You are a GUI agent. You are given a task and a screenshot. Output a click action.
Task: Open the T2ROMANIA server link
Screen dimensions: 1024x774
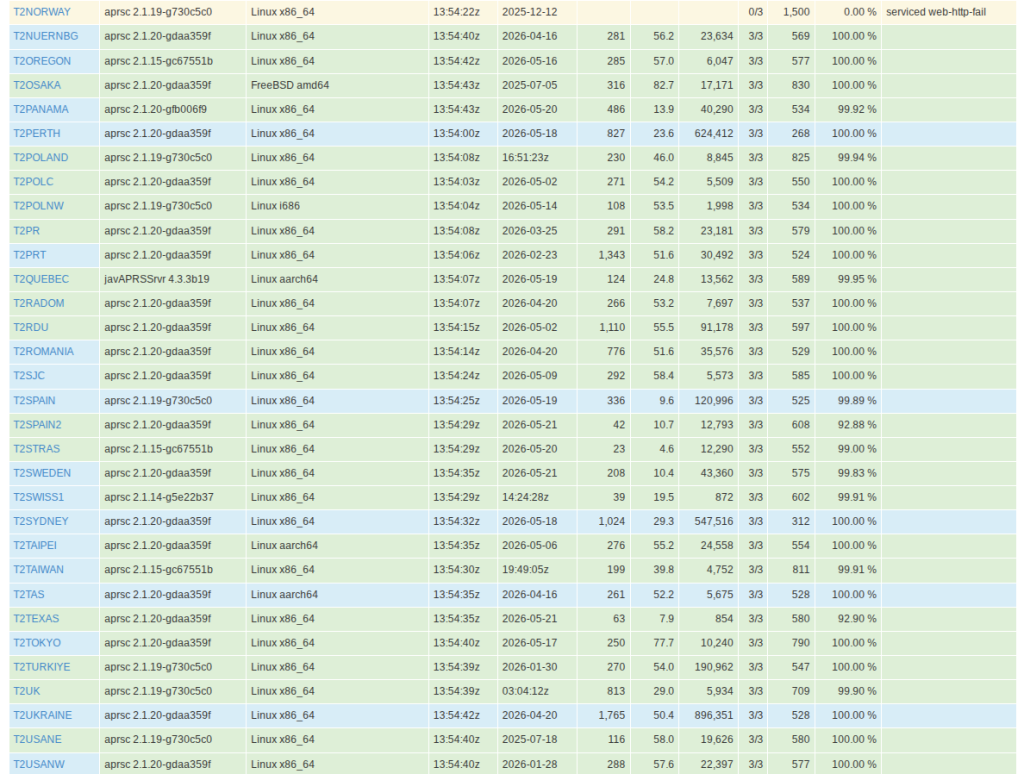(43, 351)
